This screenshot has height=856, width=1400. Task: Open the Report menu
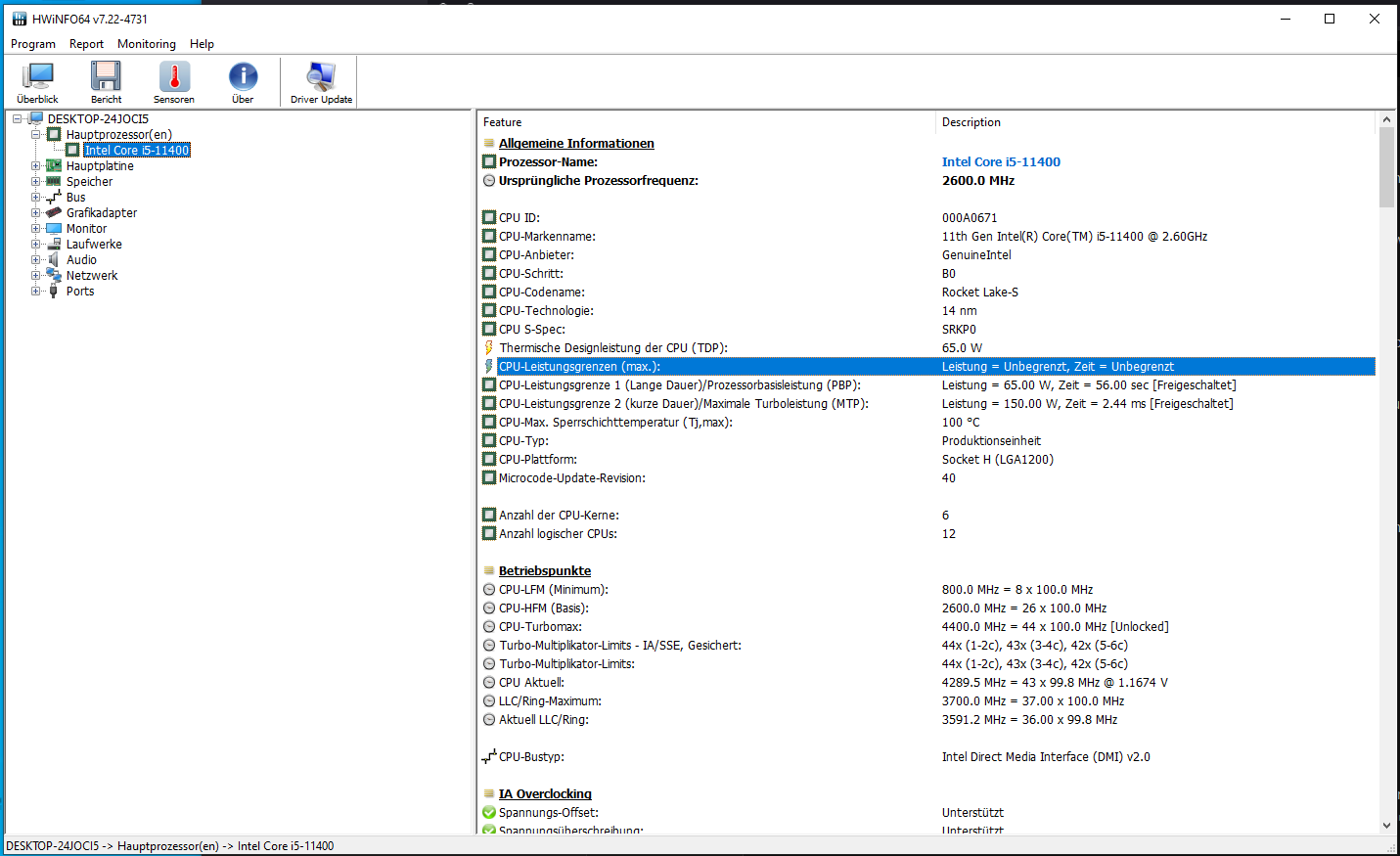[86, 44]
